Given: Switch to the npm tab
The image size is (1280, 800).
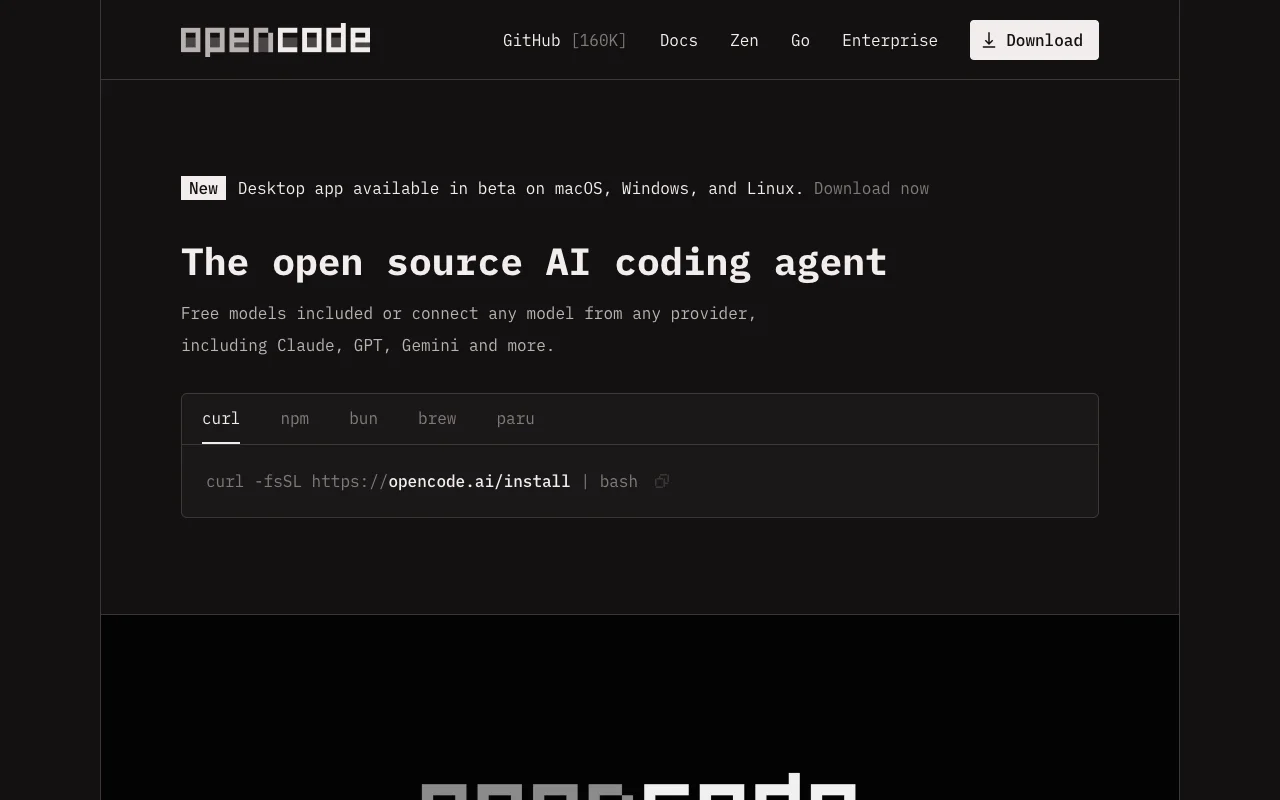Looking at the screenshot, I should [295, 419].
